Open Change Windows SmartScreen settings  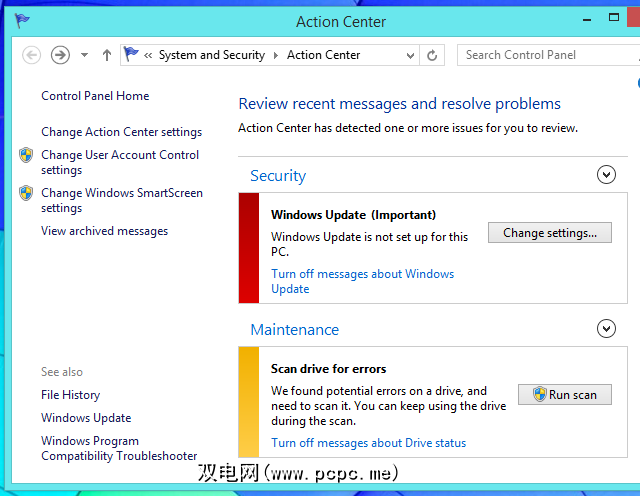122,200
